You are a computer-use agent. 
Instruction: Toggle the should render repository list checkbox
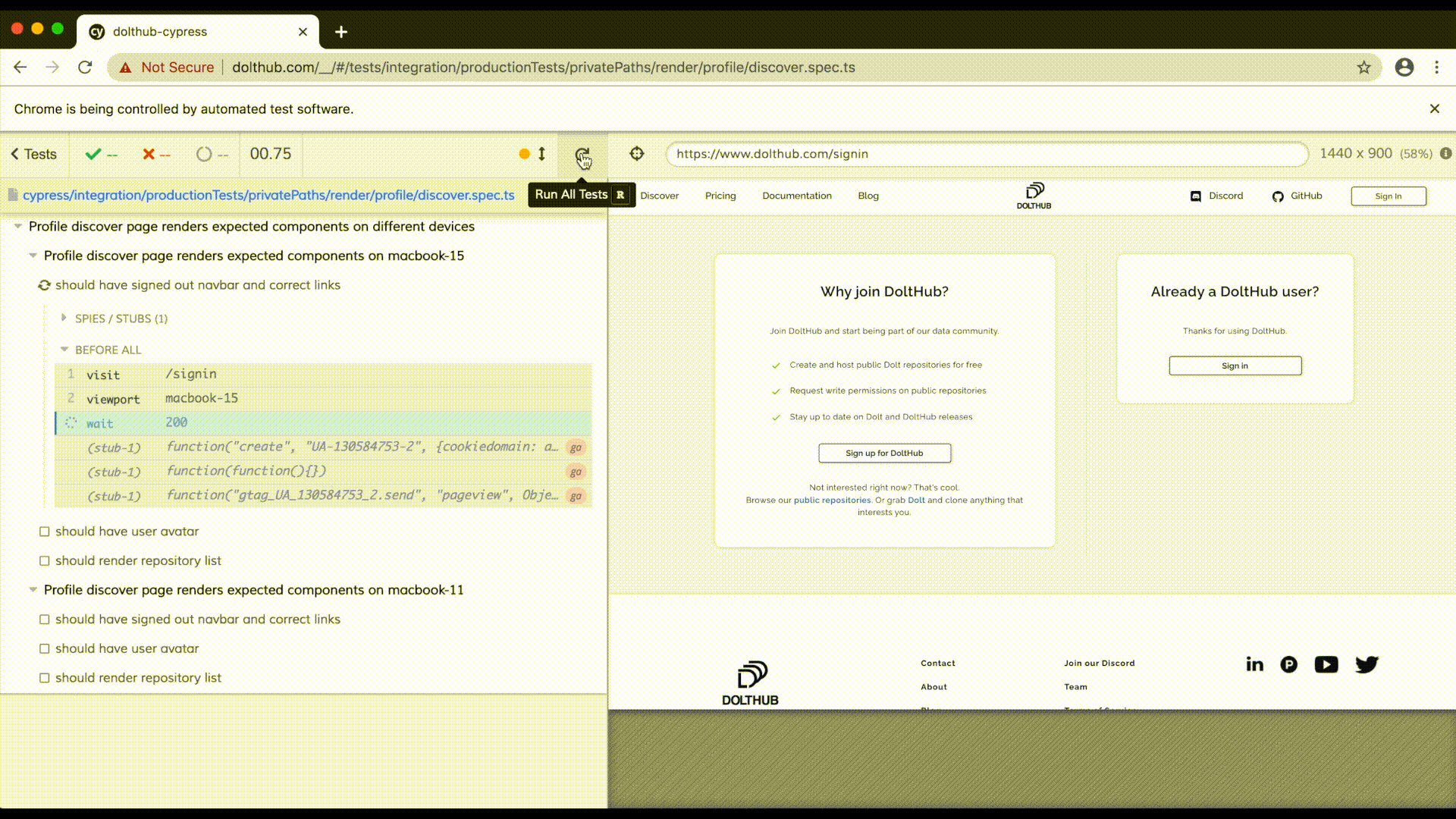44,560
